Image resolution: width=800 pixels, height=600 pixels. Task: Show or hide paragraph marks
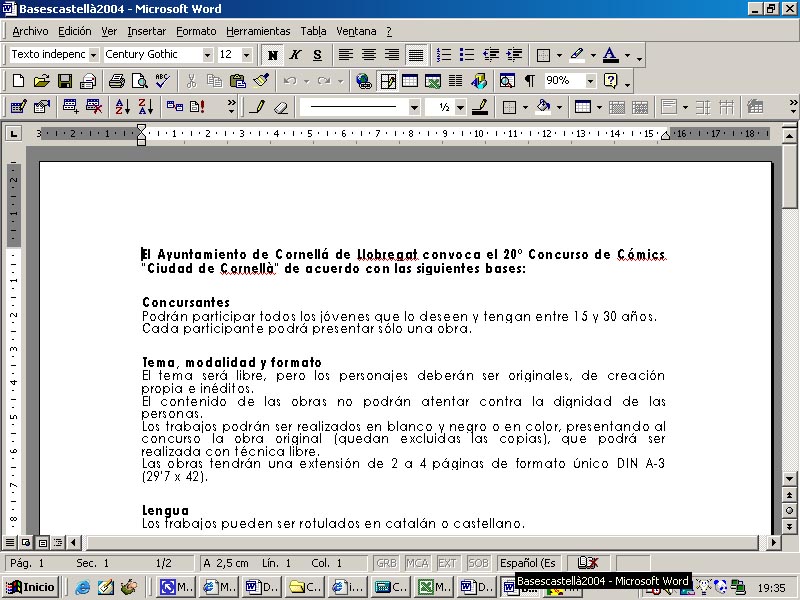(x=530, y=81)
